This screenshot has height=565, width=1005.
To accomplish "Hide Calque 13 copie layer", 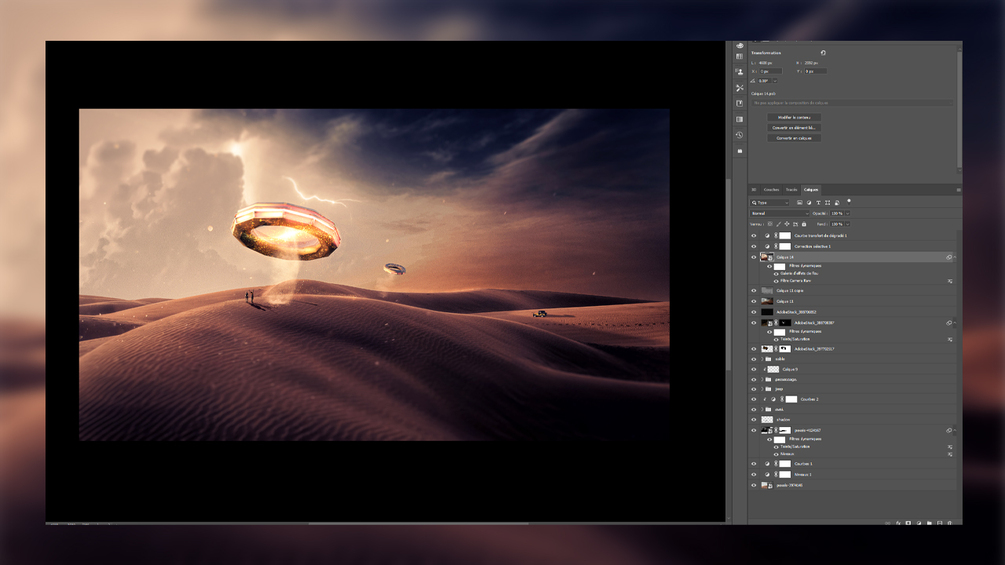I will coord(754,291).
